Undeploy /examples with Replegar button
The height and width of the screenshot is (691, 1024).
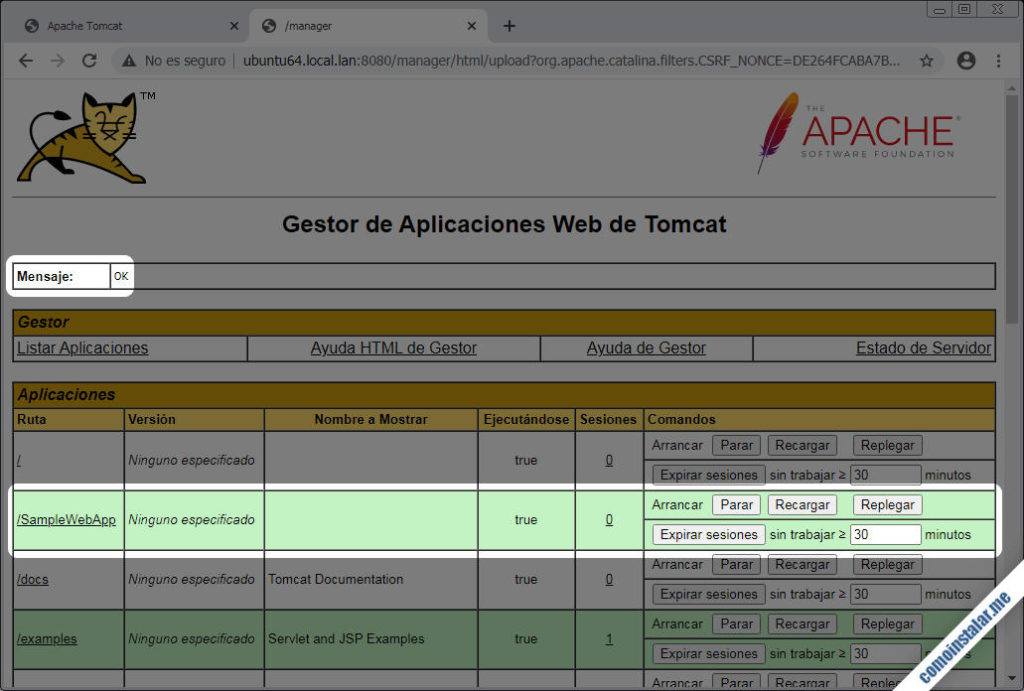point(888,624)
